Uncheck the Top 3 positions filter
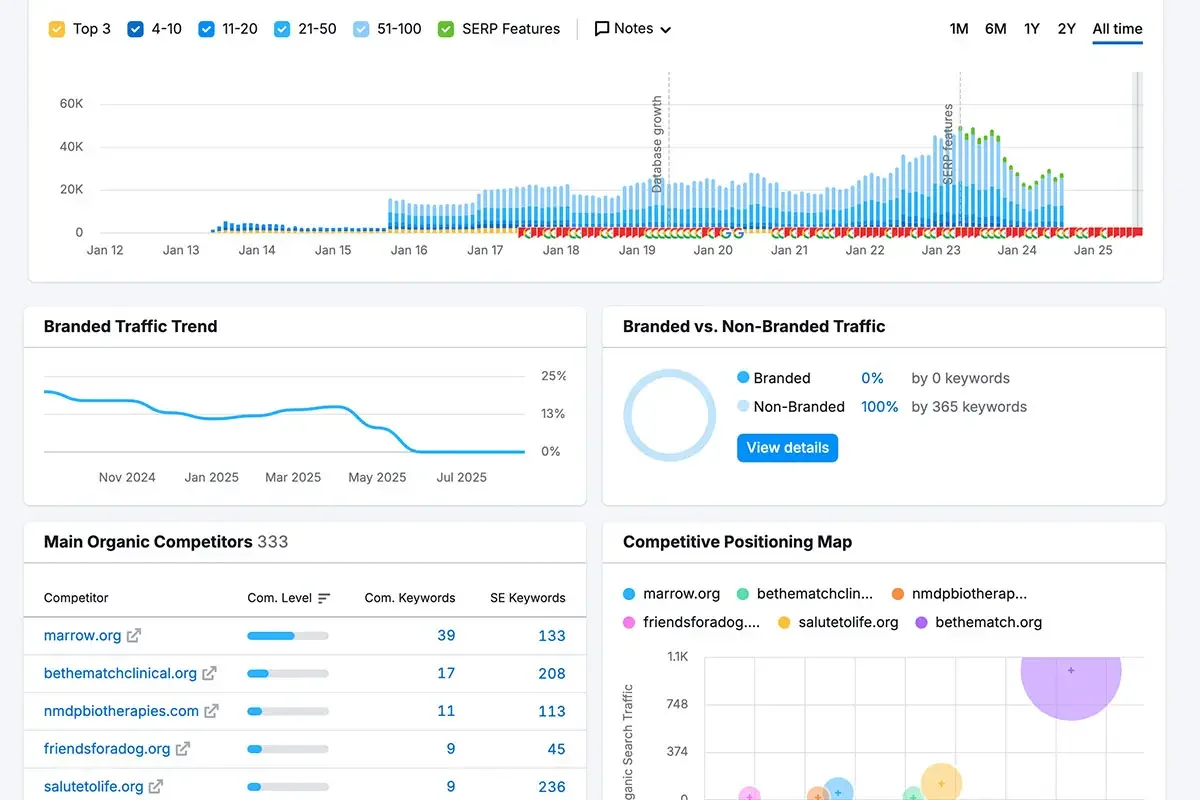Image resolution: width=1200 pixels, height=800 pixels. pos(57,28)
